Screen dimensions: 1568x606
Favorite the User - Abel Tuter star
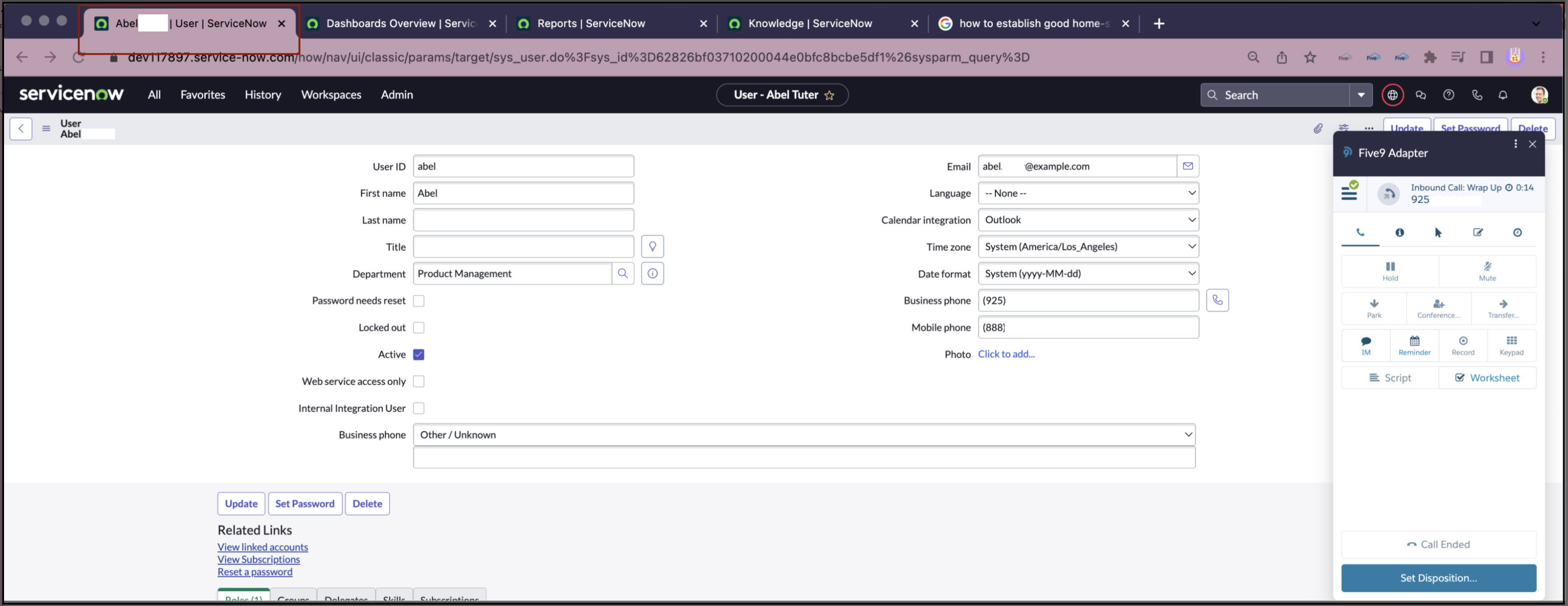pyautogui.click(x=829, y=95)
